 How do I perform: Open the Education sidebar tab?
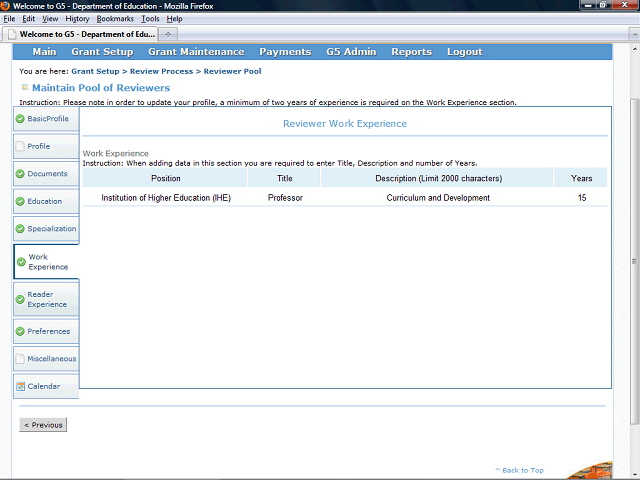pyautogui.click(x=45, y=201)
